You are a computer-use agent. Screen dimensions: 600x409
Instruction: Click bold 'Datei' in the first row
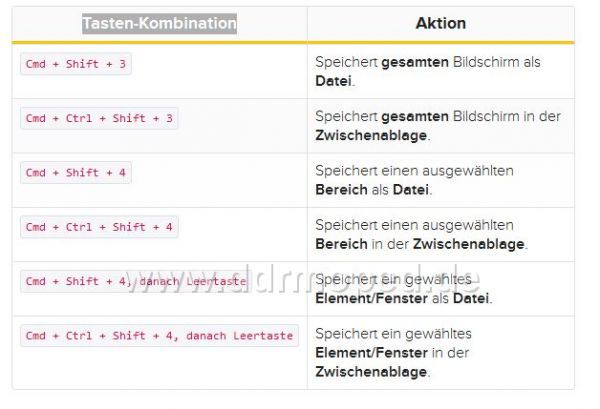coord(333,81)
